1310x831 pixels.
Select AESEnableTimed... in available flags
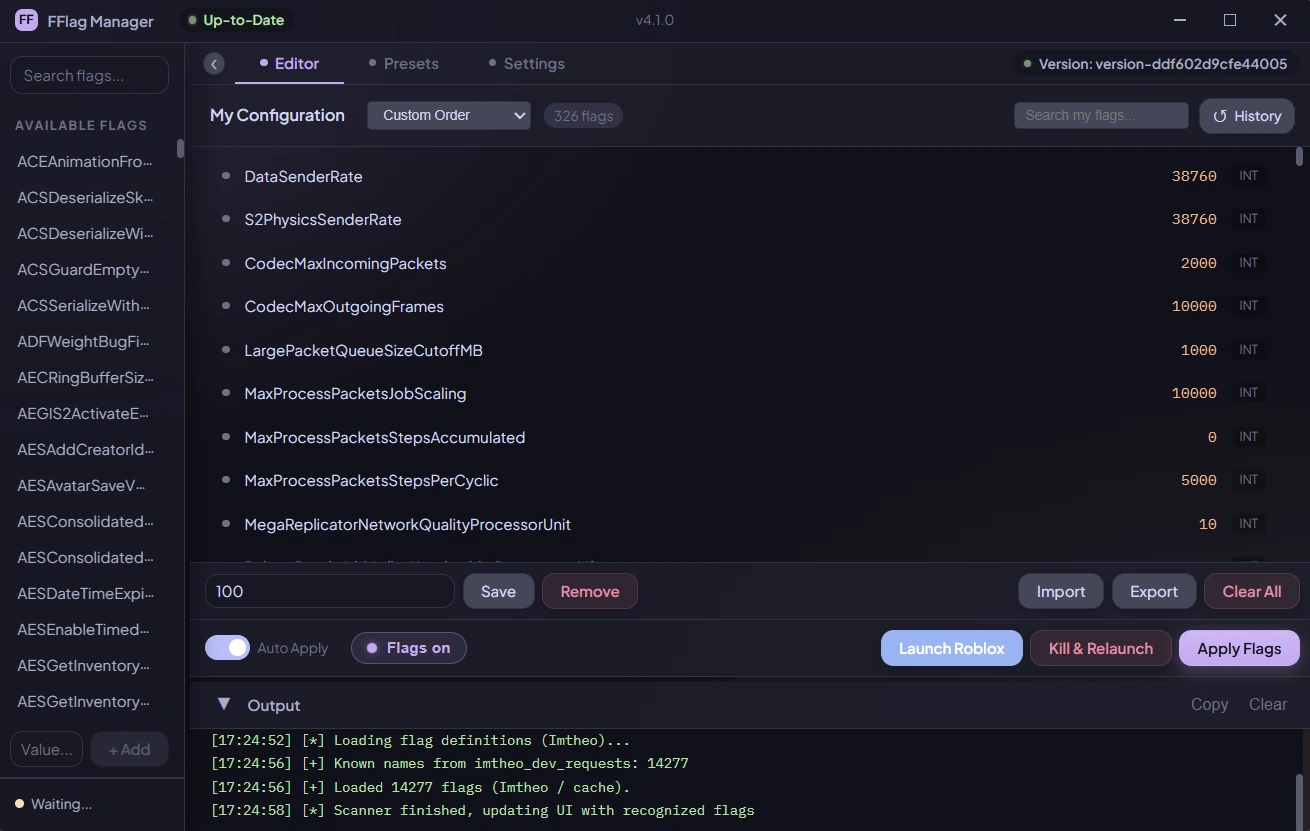(85, 630)
